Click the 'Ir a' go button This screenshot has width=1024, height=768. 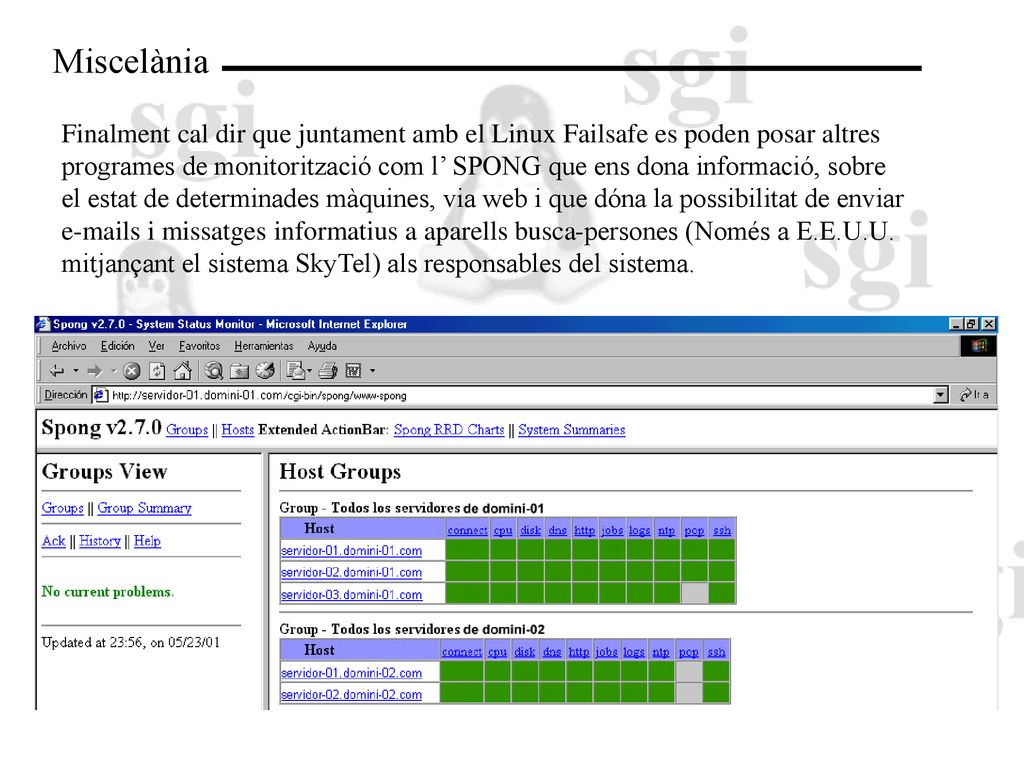click(x=974, y=395)
